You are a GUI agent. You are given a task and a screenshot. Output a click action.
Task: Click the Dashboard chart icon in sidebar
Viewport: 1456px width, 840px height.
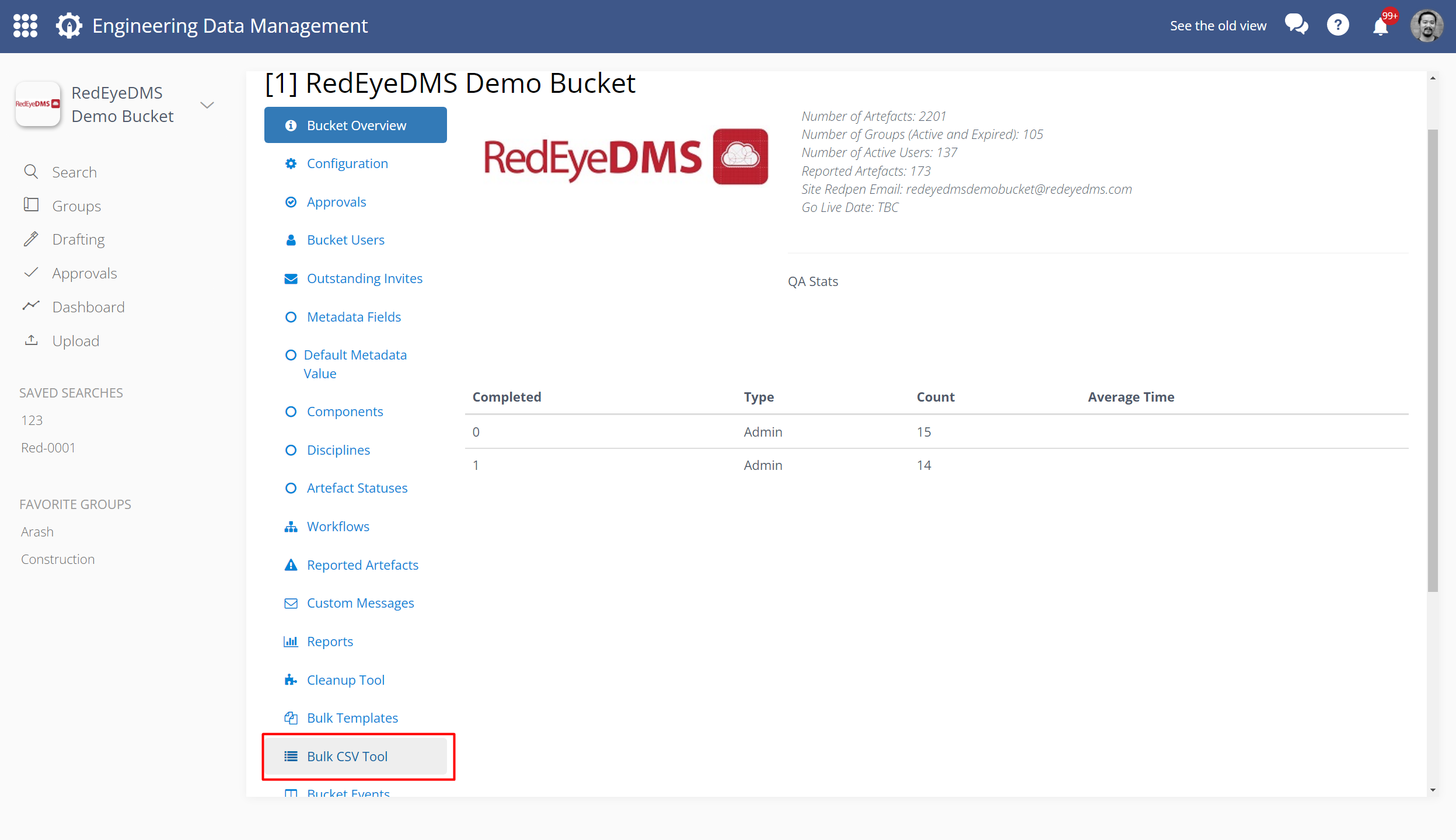(x=31, y=305)
